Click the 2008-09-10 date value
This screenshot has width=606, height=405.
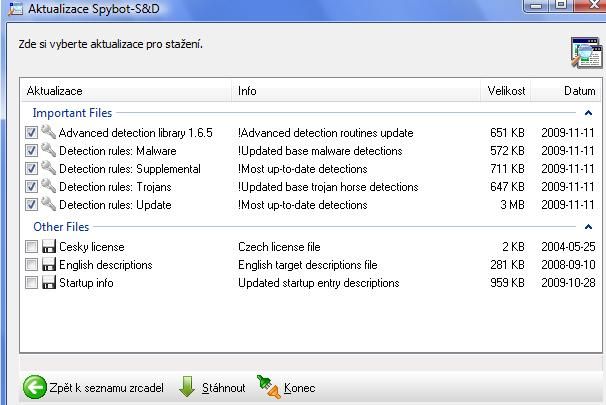pyautogui.click(x=568, y=265)
